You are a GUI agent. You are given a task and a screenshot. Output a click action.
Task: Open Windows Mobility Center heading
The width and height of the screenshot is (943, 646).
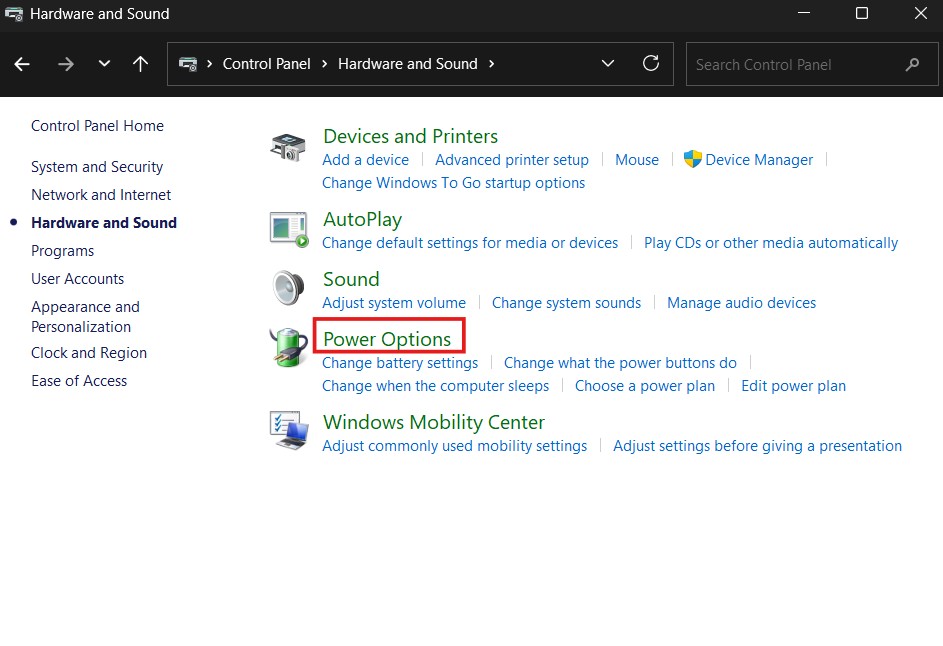(434, 422)
